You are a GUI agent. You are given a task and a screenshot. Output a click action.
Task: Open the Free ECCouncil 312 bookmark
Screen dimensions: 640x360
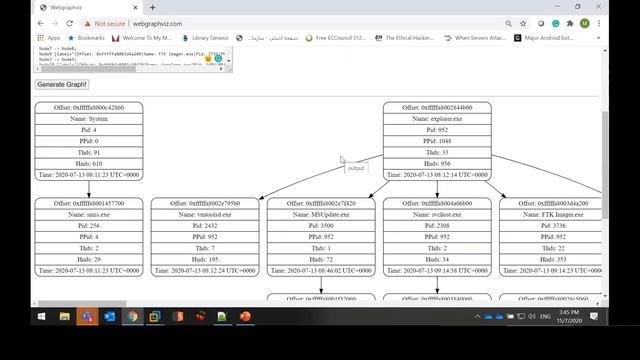tap(336, 38)
